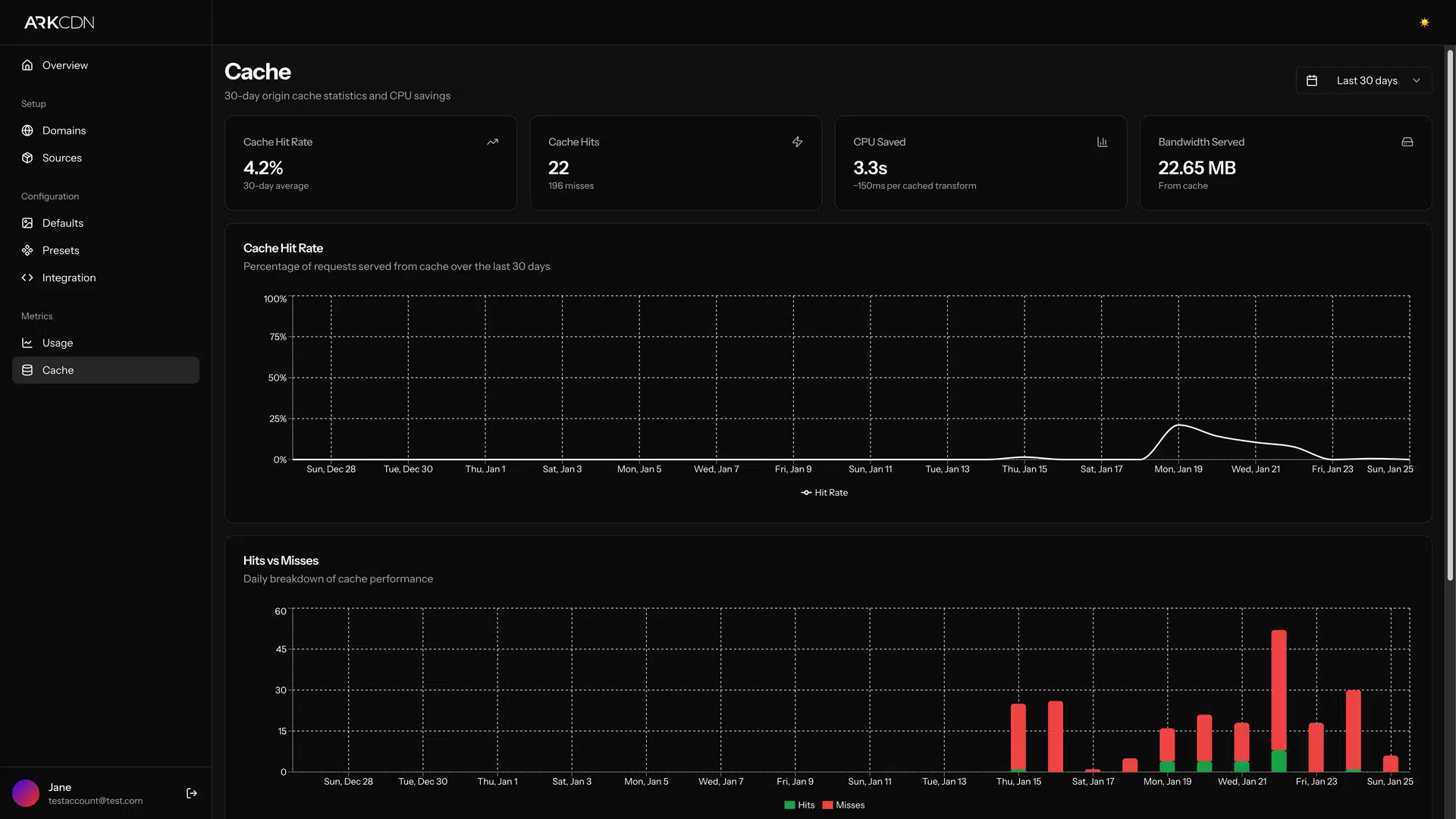Click the page vertical scrollbar
Screen dimensions: 1456x819
pos(1450,315)
